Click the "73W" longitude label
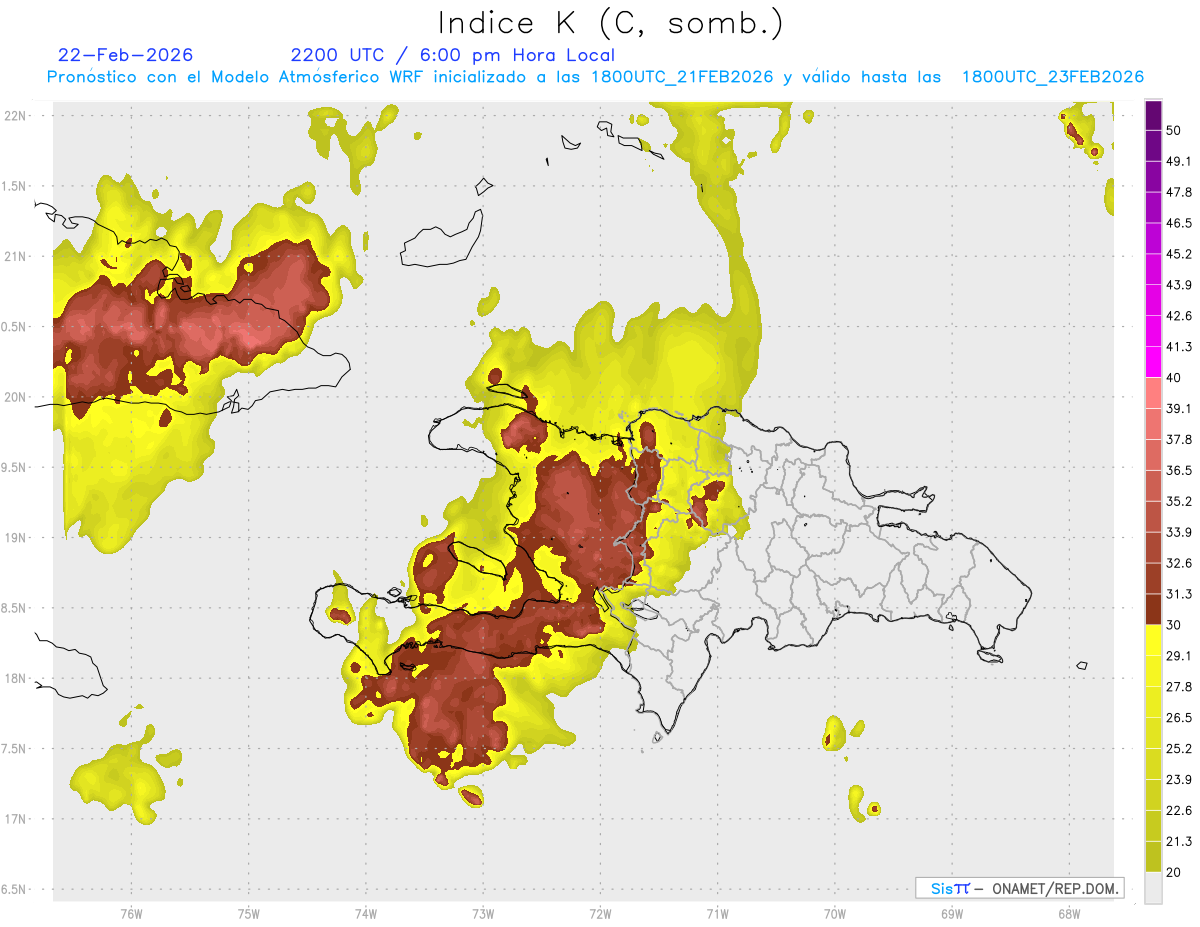Image resolution: width=1200 pixels, height=927 pixels. [483, 913]
